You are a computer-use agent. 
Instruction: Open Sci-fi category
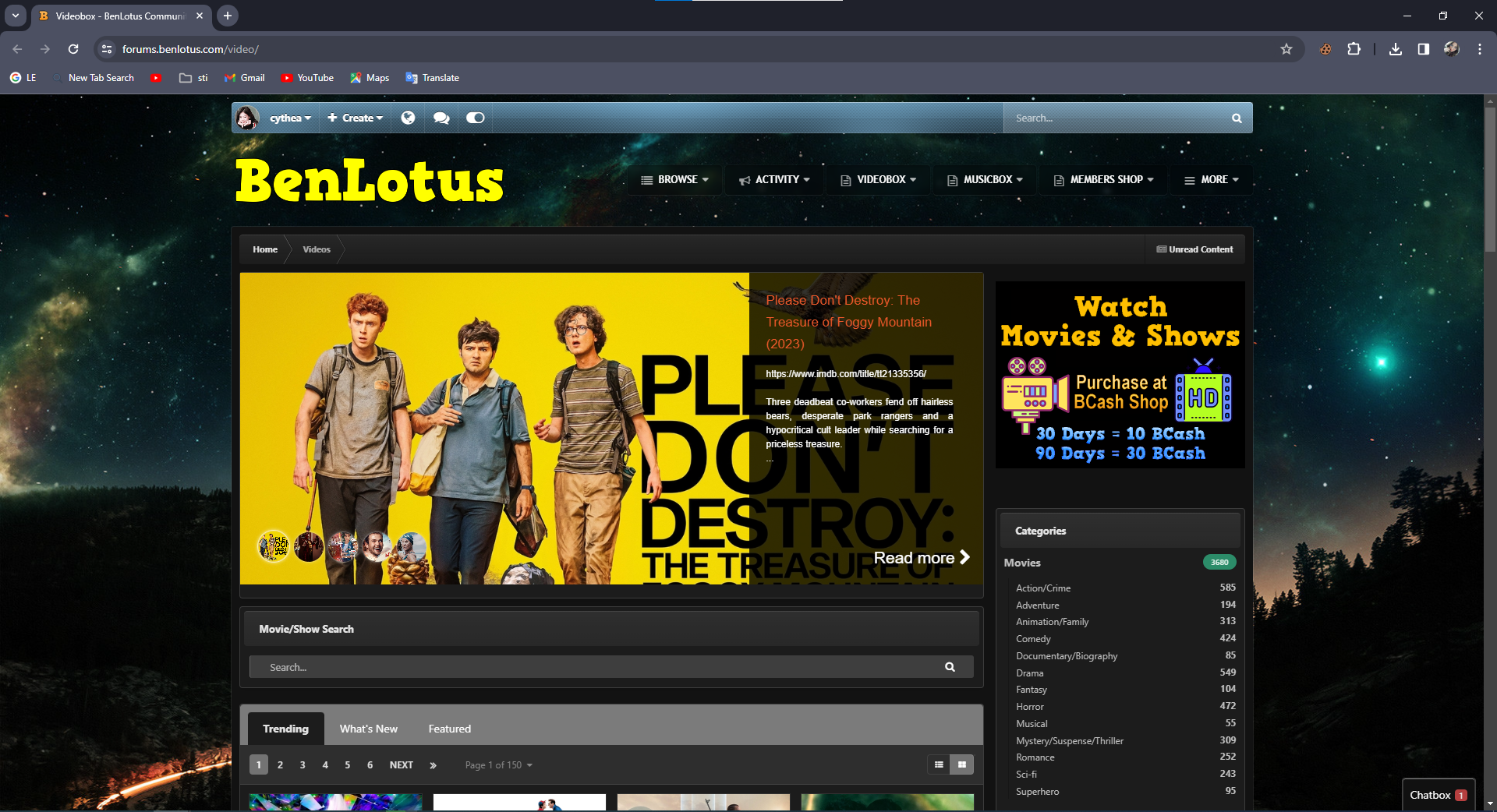pos(1026,775)
